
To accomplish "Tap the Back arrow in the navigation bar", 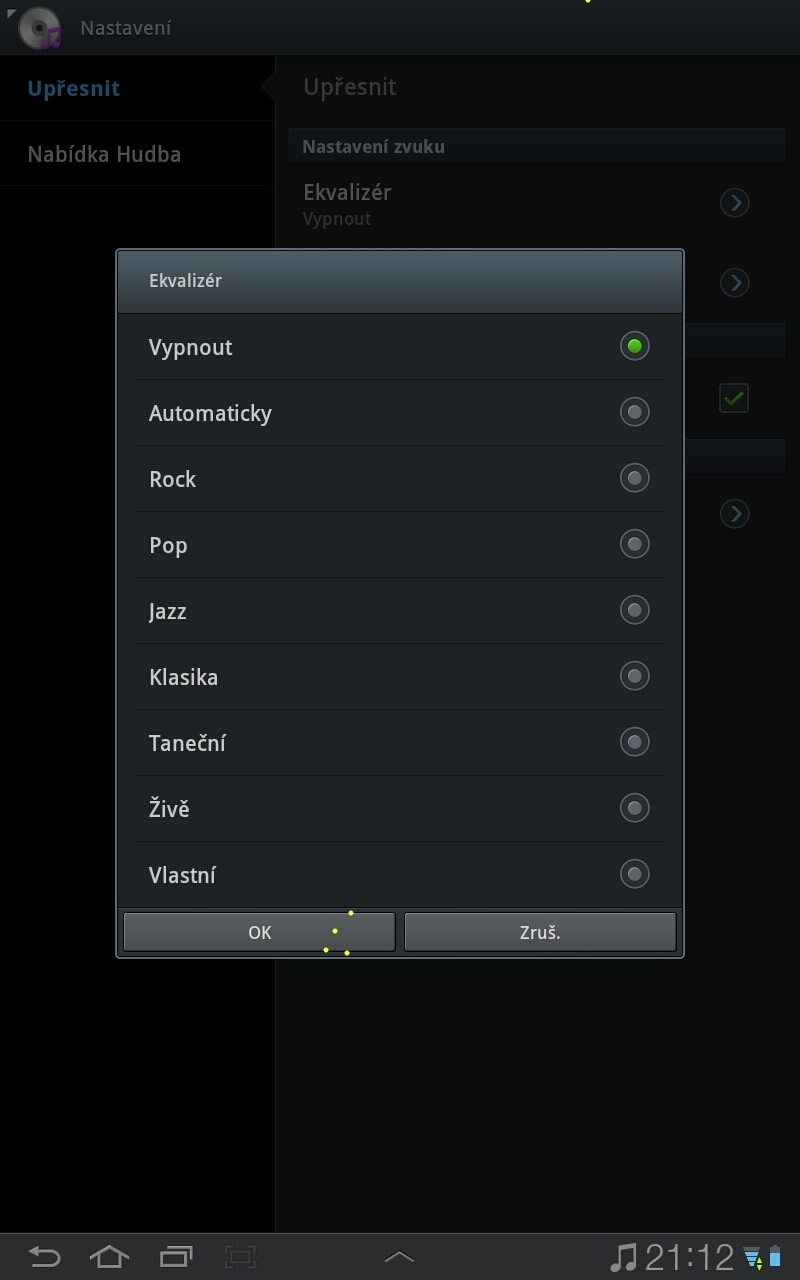I will click(x=45, y=1257).
